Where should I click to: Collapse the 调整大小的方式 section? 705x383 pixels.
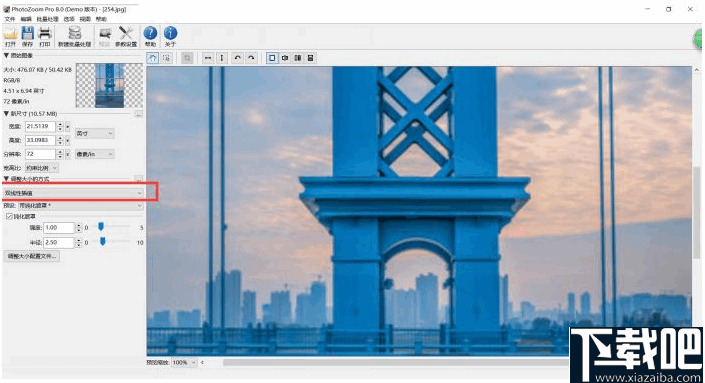[x=6, y=179]
